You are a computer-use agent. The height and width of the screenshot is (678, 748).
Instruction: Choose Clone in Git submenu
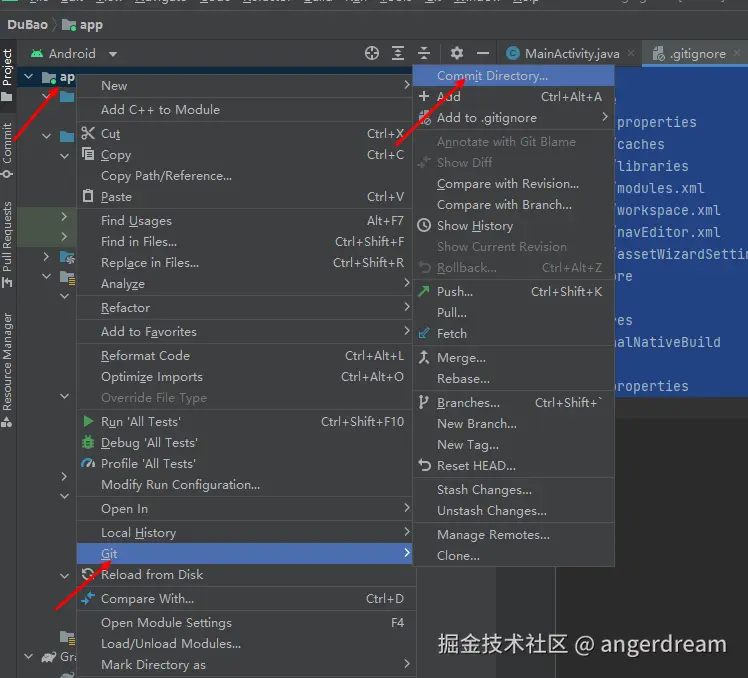click(x=513, y=556)
